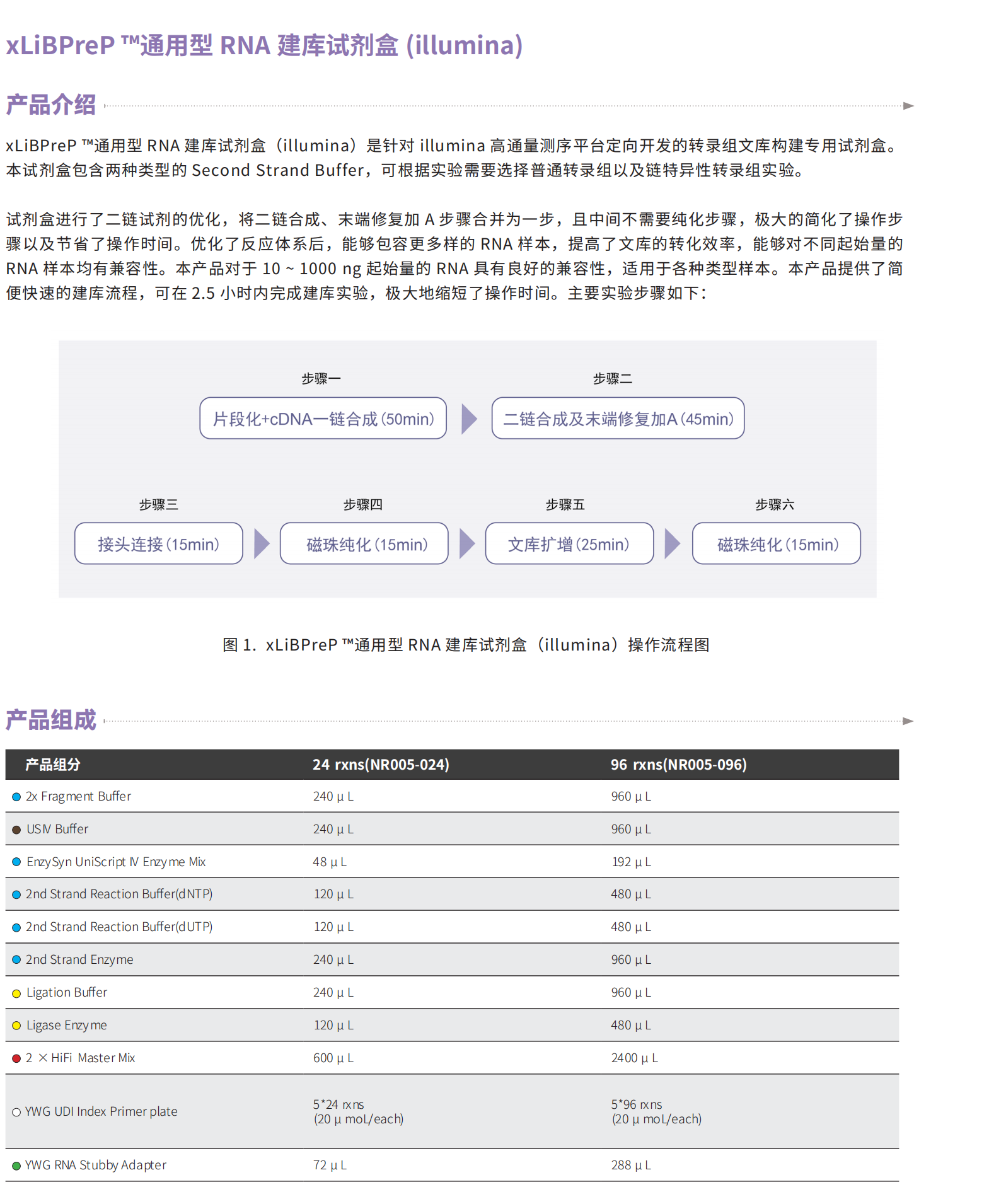This screenshot has height=1204, width=989.
Task: Click the 240 µL value for Ligation Buffer
Action: (333, 993)
